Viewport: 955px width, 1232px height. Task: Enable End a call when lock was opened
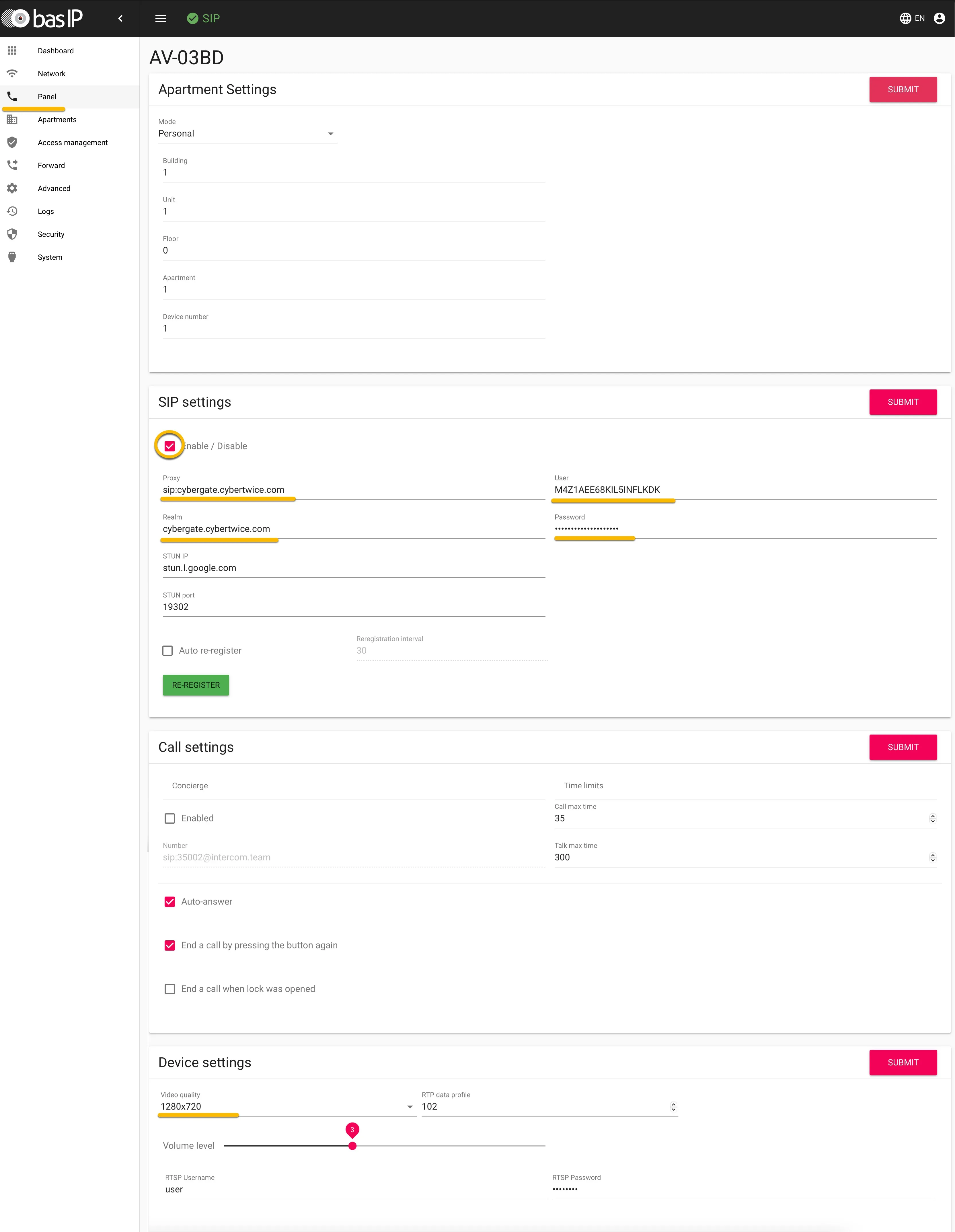[170, 988]
